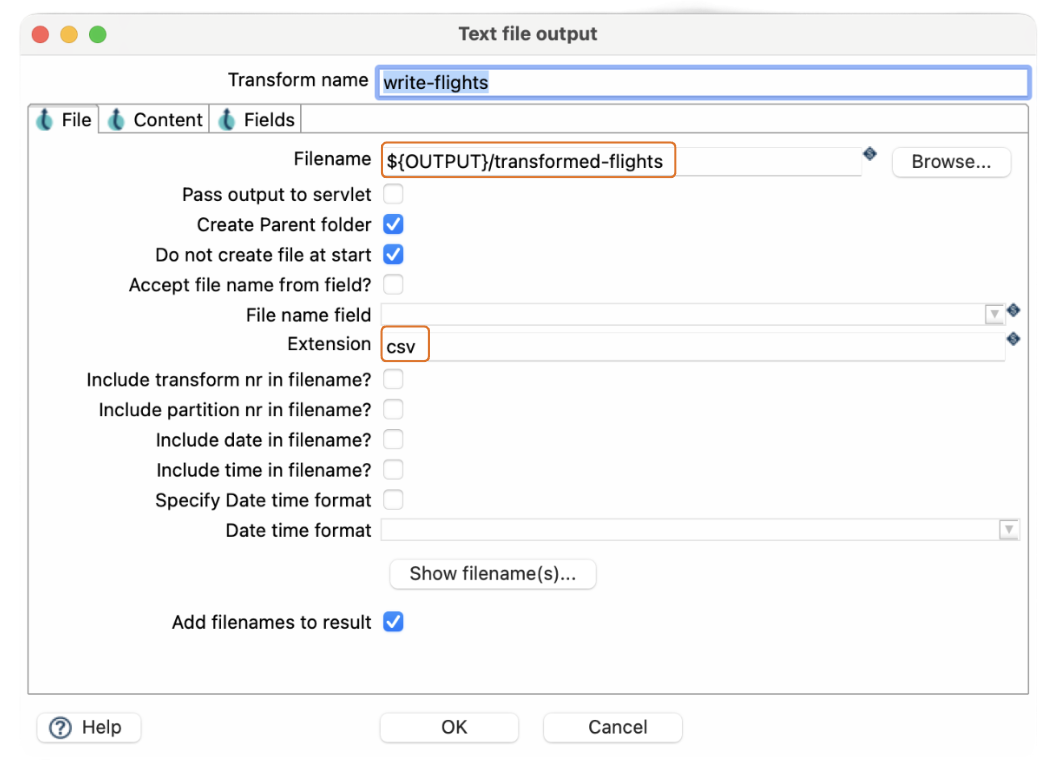Click Show filename(s)... button
The image size is (1064, 774).
493,574
